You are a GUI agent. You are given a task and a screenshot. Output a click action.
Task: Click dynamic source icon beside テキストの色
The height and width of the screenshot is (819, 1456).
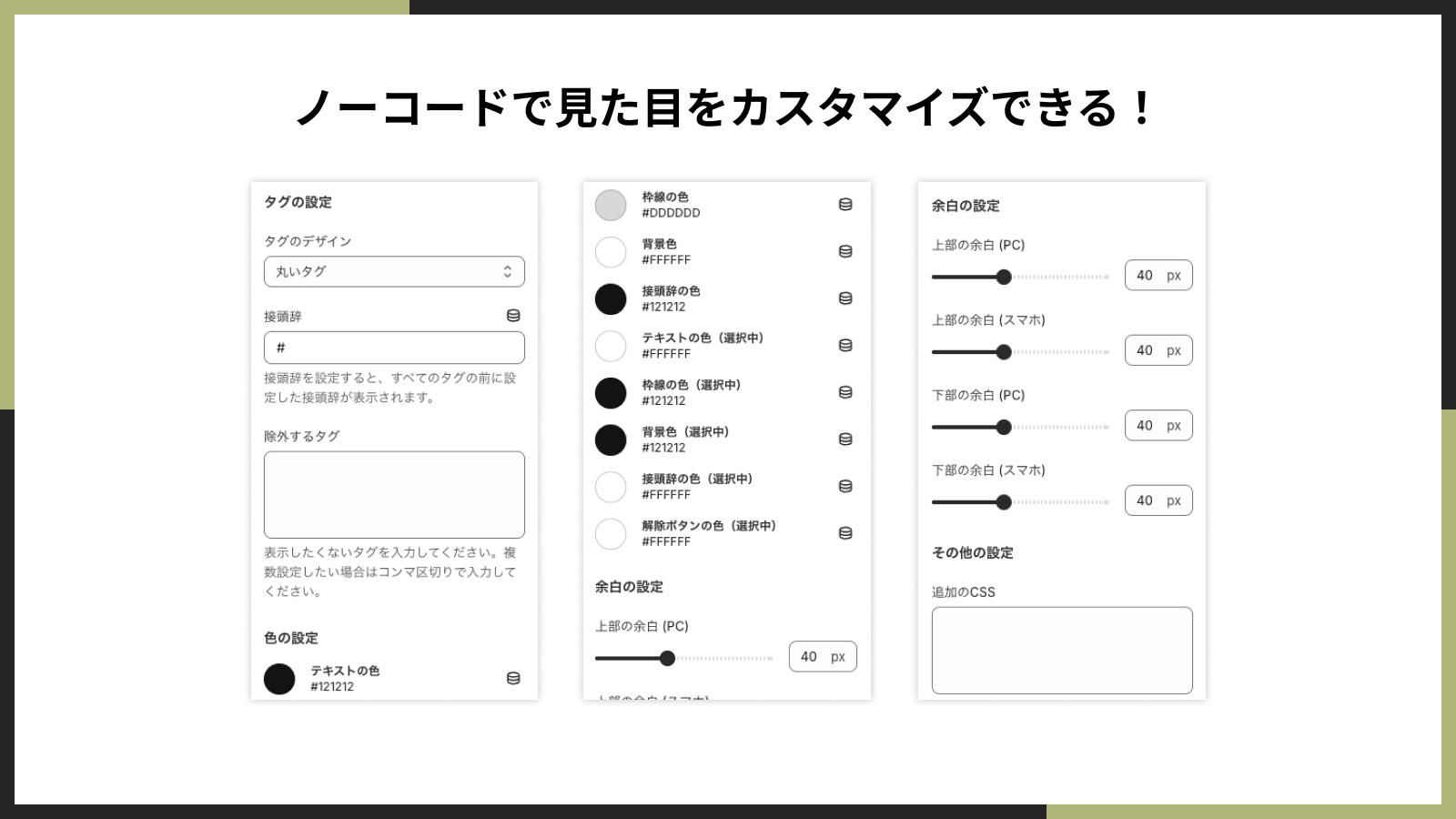[515, 678]
